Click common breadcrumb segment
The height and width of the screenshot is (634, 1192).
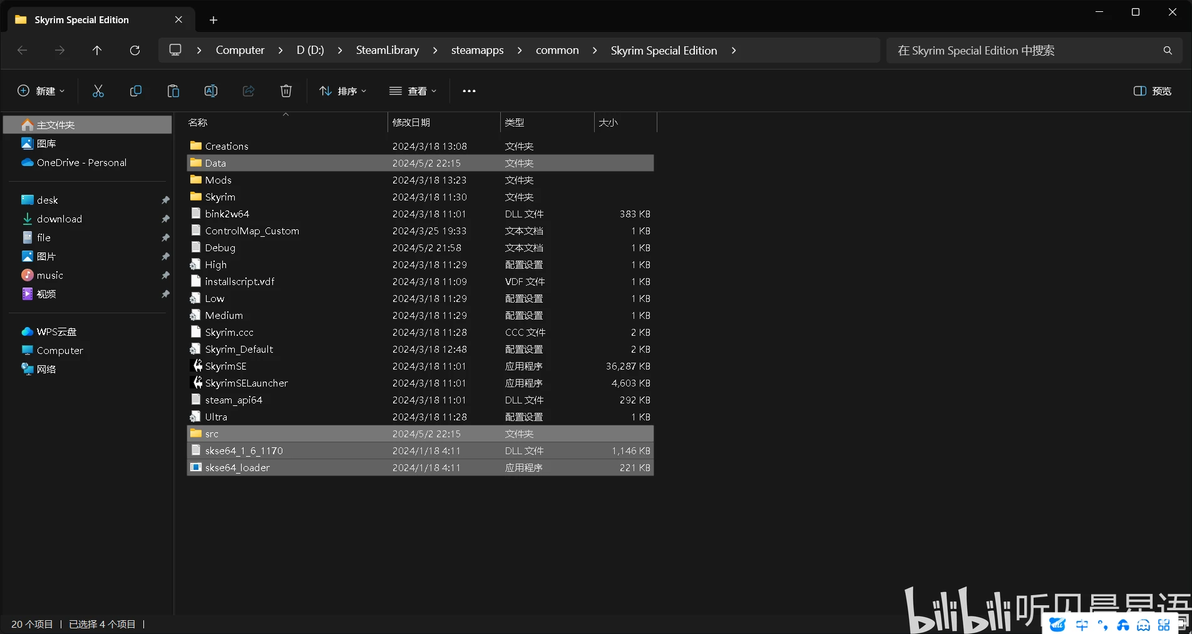[557, 51]
